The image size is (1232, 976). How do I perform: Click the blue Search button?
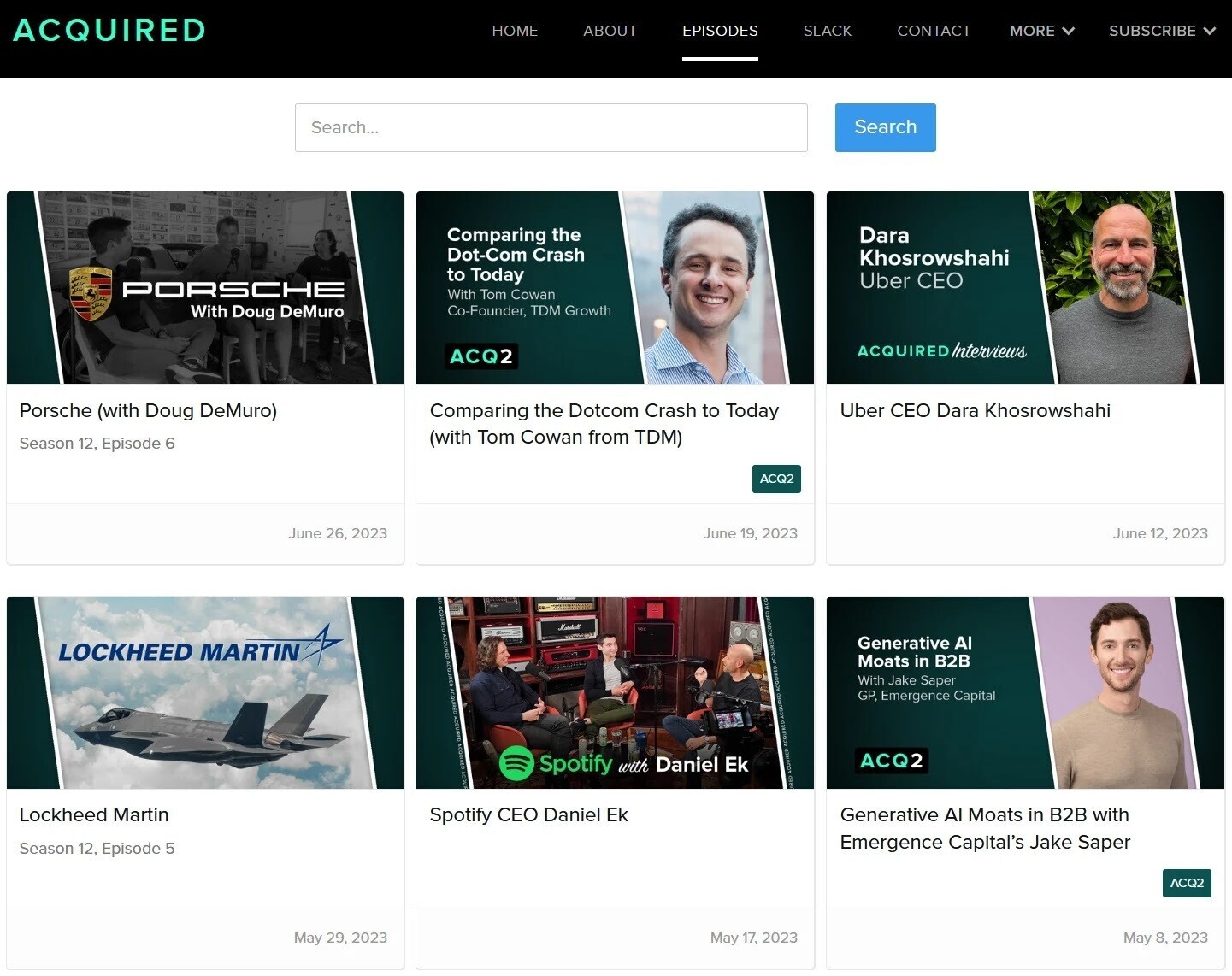pyautogui.click(x=885, y=127)
